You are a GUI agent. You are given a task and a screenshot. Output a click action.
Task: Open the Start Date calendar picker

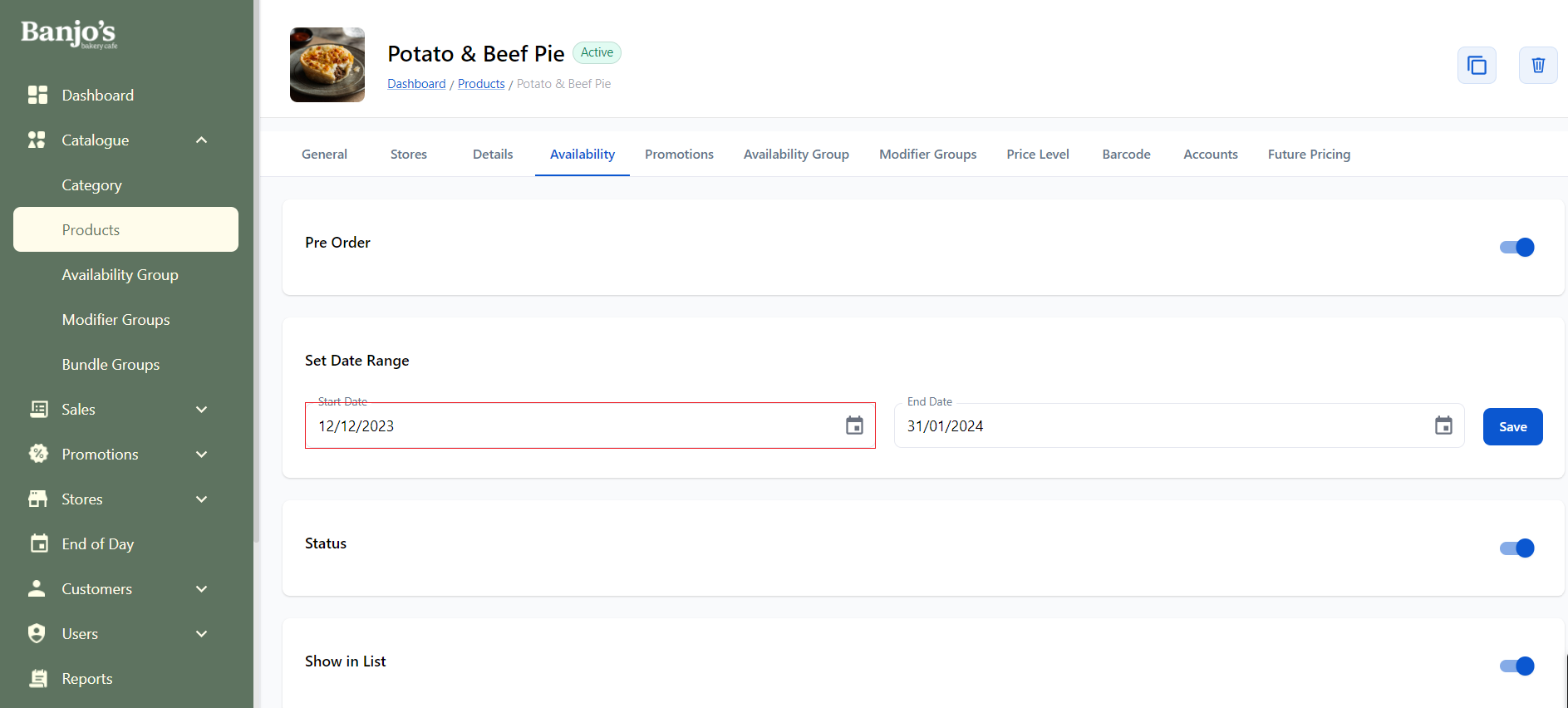(854, 426)
